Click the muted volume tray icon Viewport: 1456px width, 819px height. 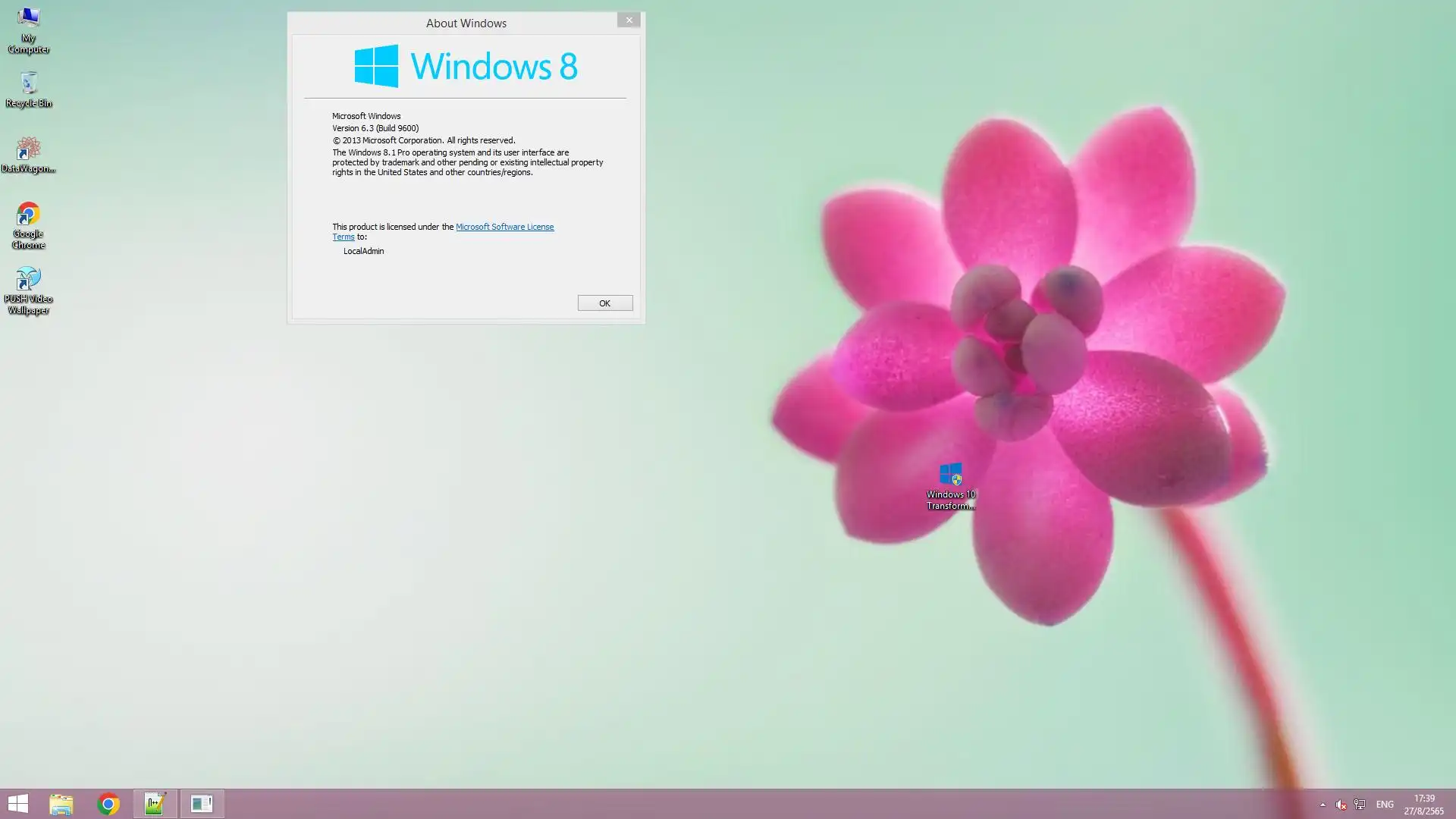(1341, 805)
